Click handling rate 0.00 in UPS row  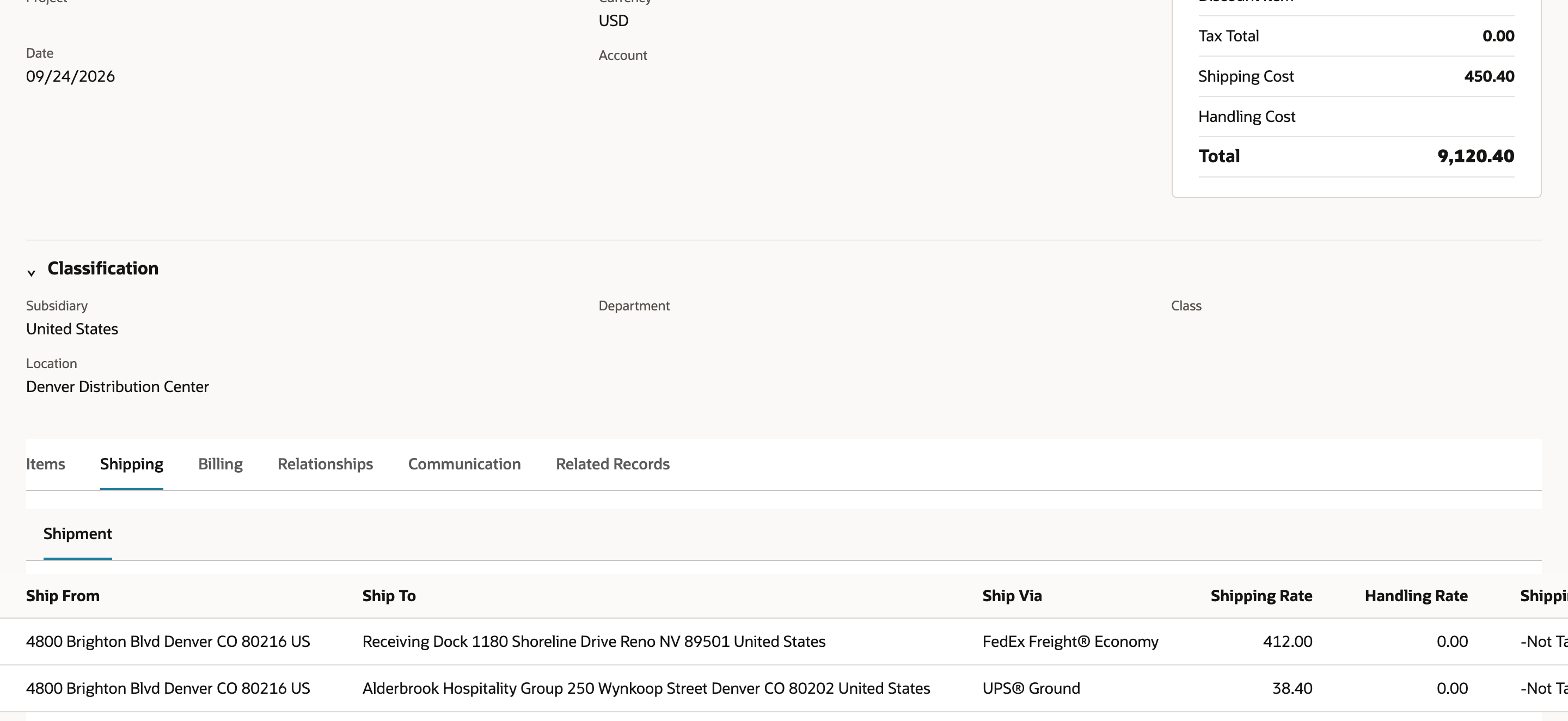coord(1451,689)
